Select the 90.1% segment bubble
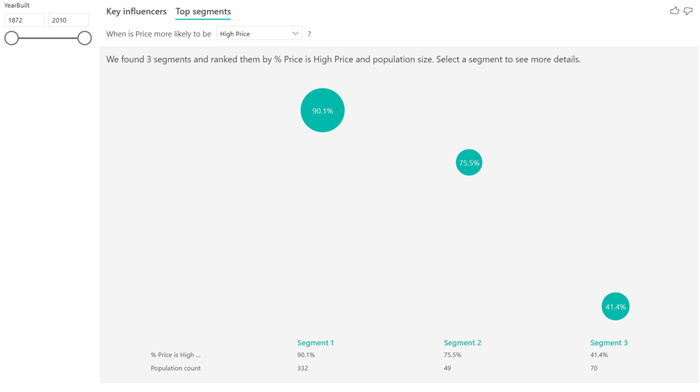The image size is (700, 392). [x=322, y=110]
